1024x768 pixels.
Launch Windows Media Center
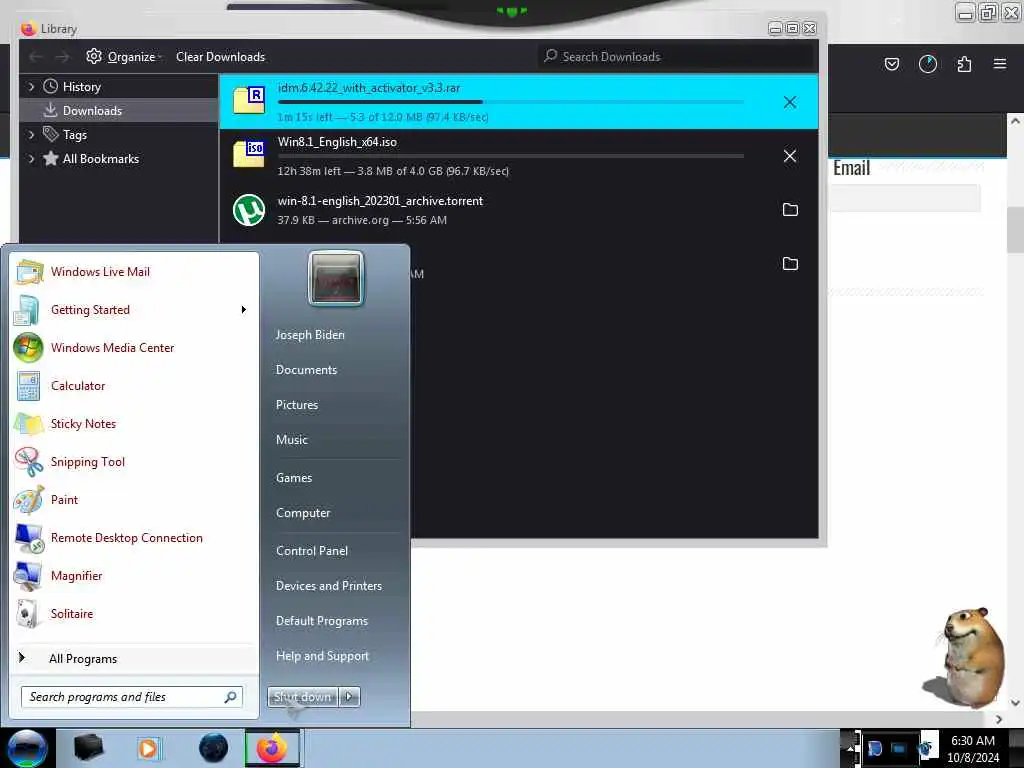click(x=133, y=347)
